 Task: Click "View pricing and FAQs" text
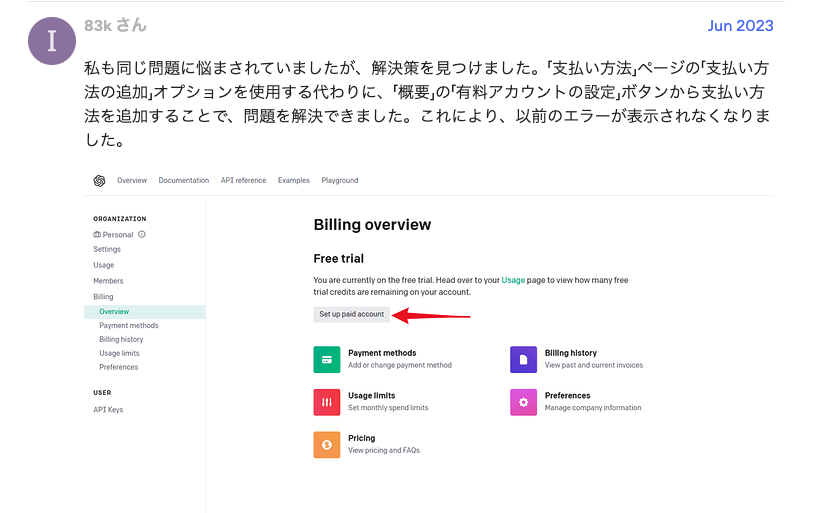click(x=384, y=451)
